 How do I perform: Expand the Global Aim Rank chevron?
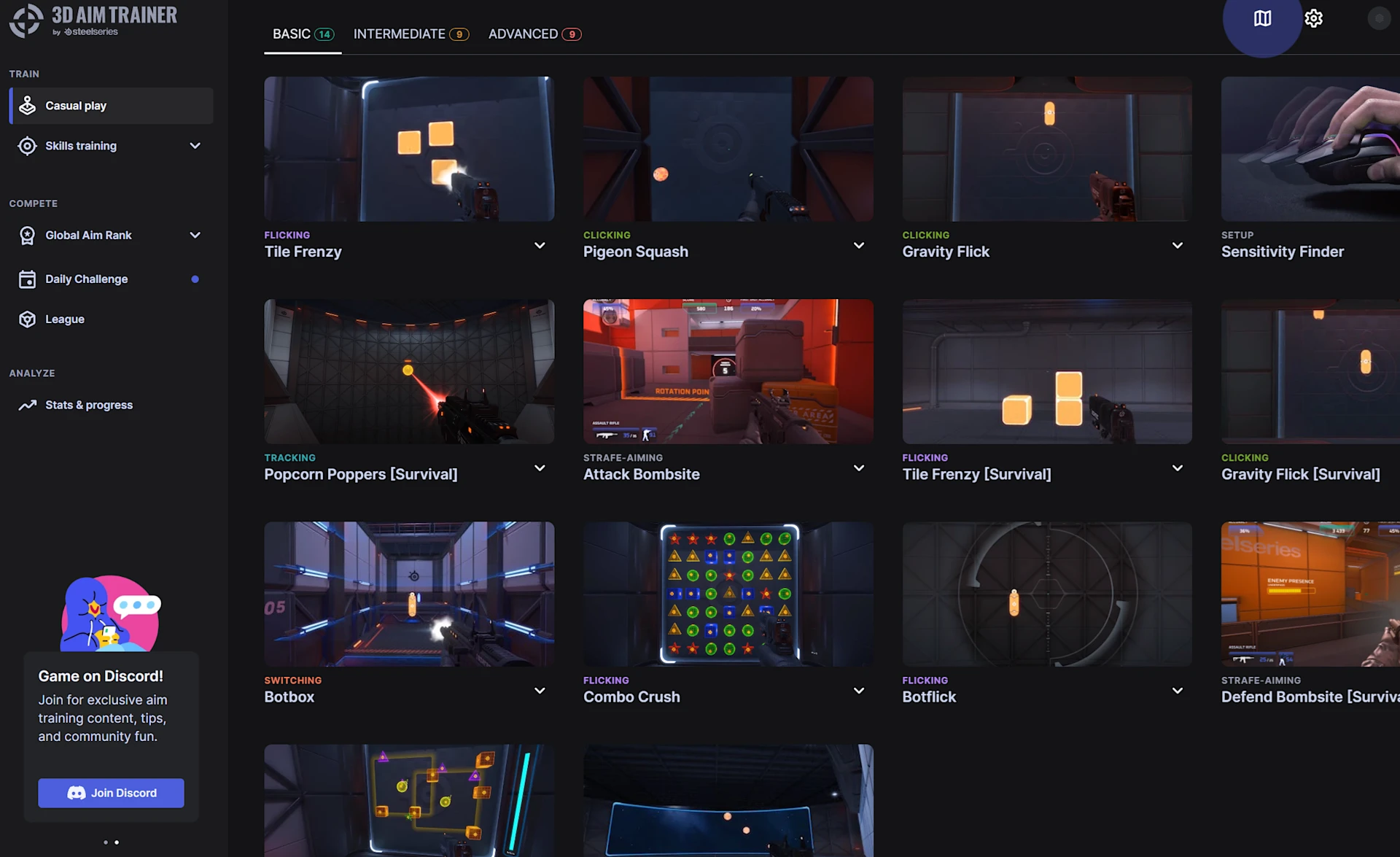(x=195, y=235)
